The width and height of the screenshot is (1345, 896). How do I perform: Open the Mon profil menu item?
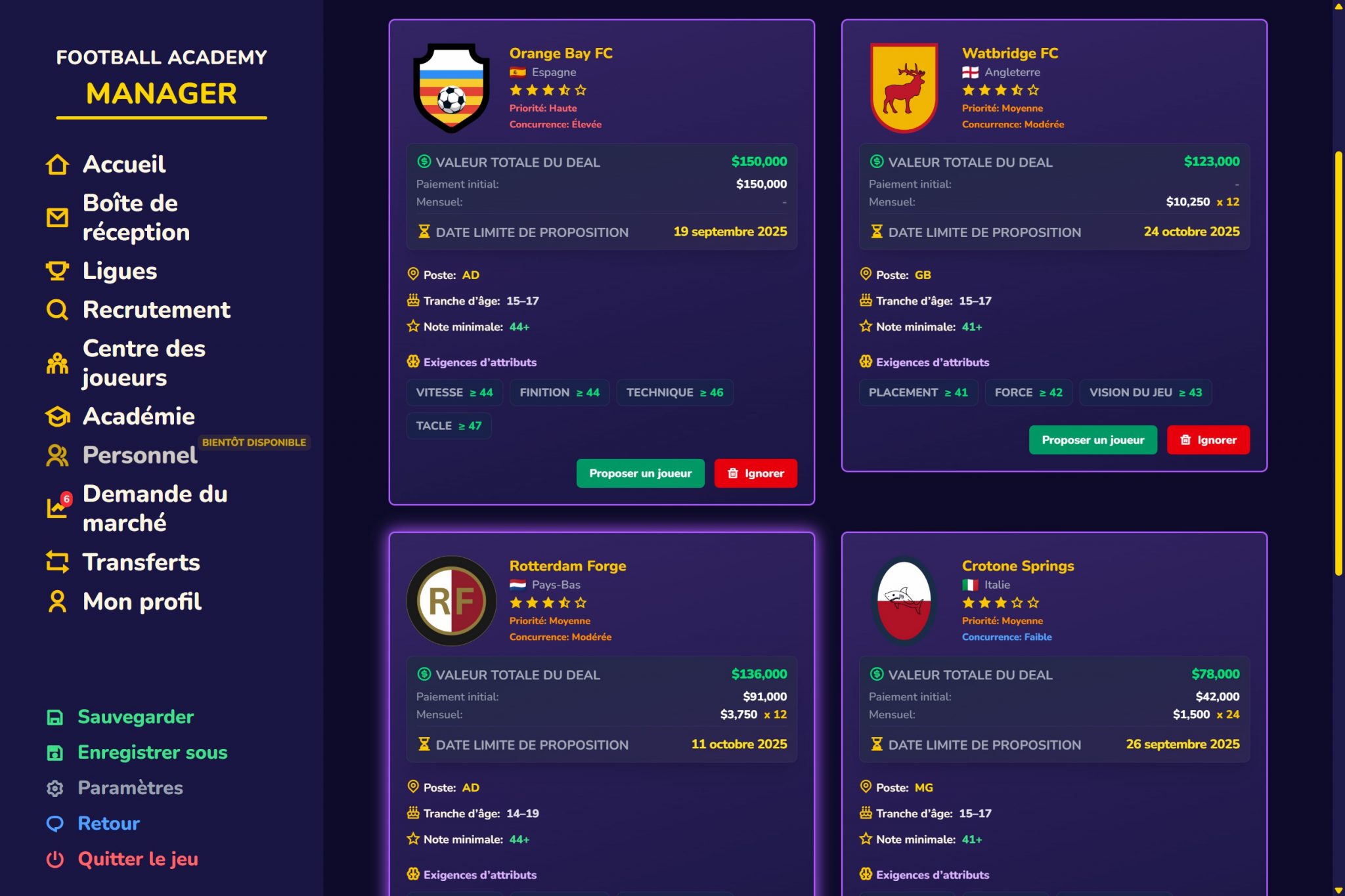tap(142, 601)
